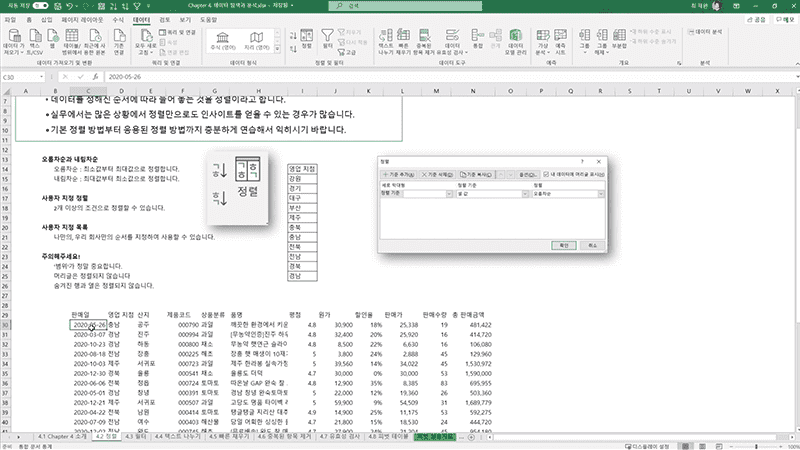The image size is (800, 450).
Task: Select the Geography (지리) data type
Action: tap(256, 41)
